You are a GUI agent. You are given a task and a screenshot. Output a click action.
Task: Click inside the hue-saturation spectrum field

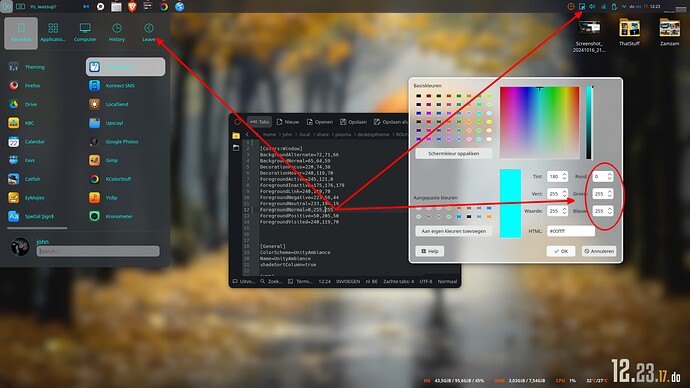point(540,123)
